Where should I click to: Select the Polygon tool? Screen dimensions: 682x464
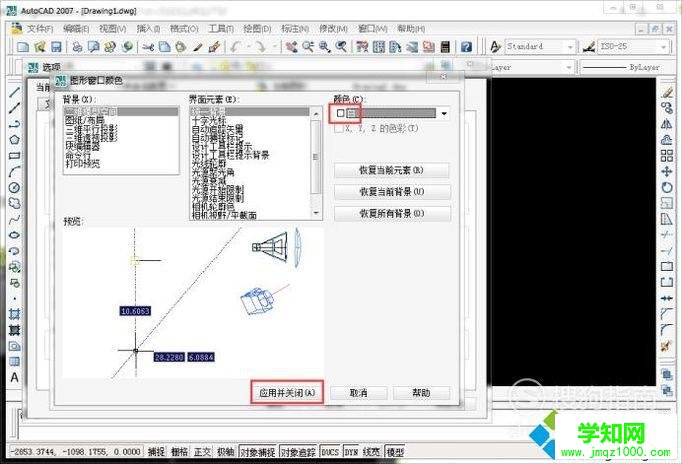(14, 140)
